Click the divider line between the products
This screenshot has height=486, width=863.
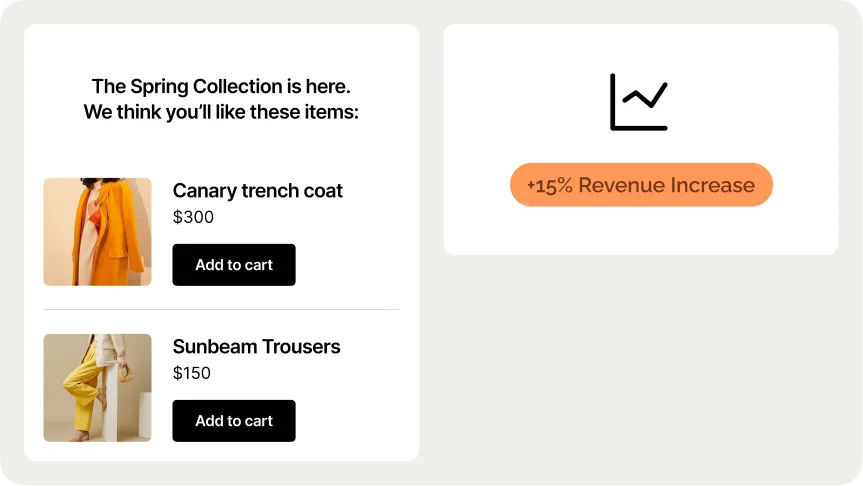[x=221, y=309]
